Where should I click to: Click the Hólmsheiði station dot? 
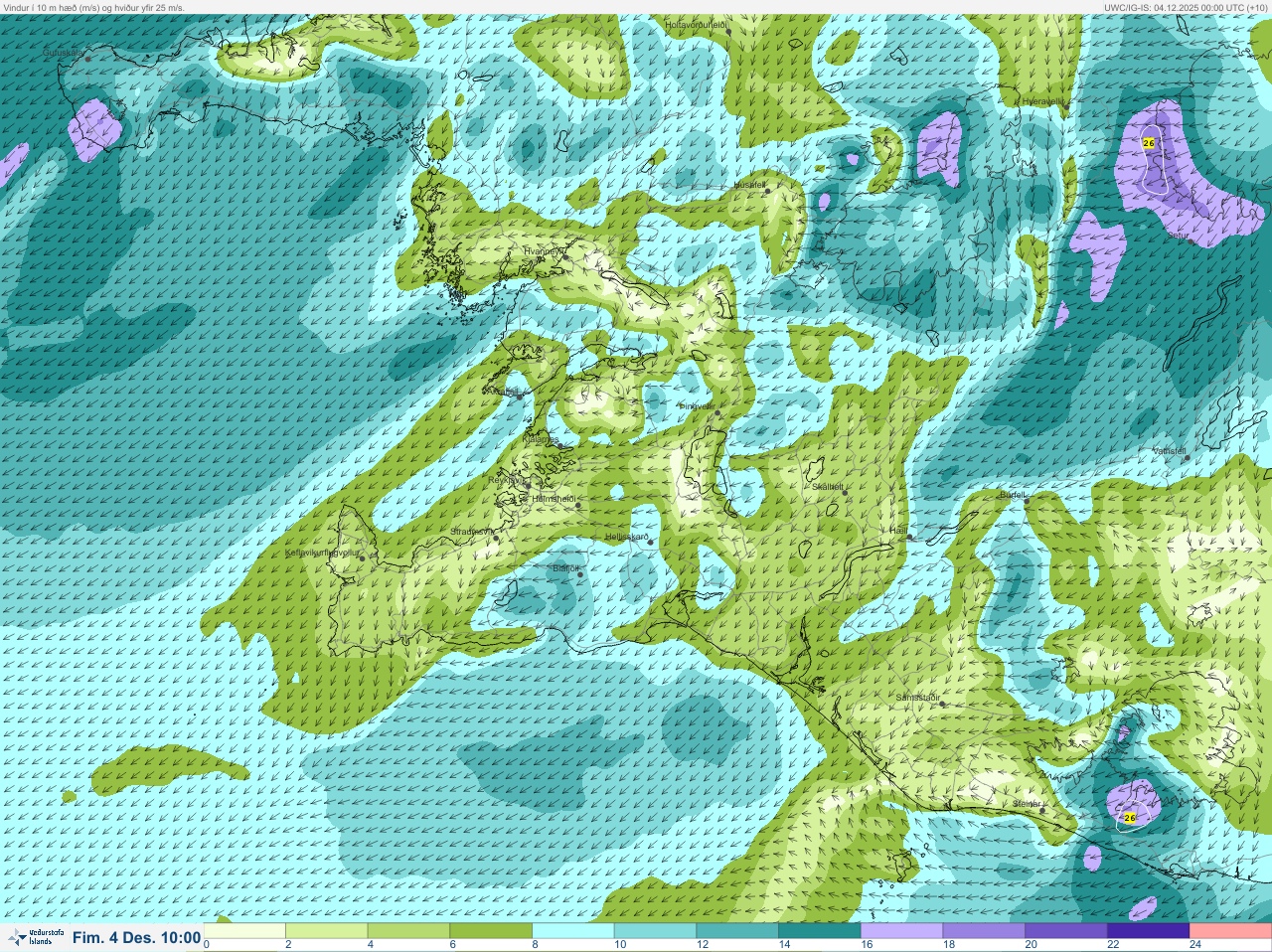point(577,505)
